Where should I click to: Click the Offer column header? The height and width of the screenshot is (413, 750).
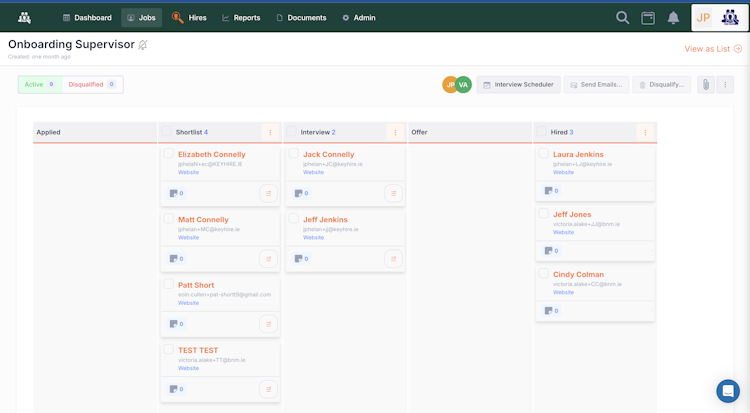point(470,133)
